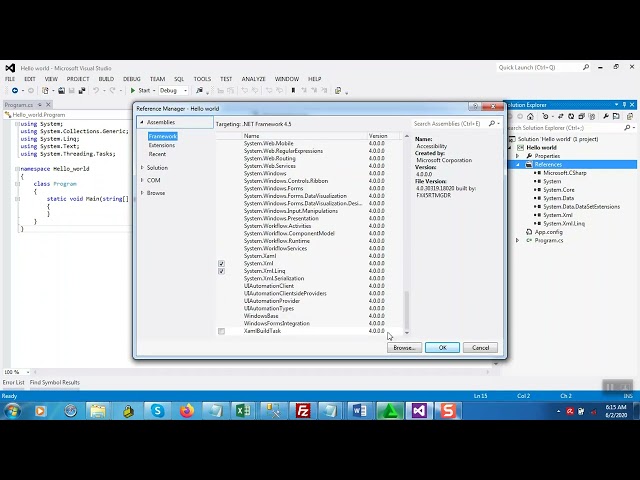The image size is (640, 480).
Task: Open the BUILD menu
Action: click(x=106, y=79)
